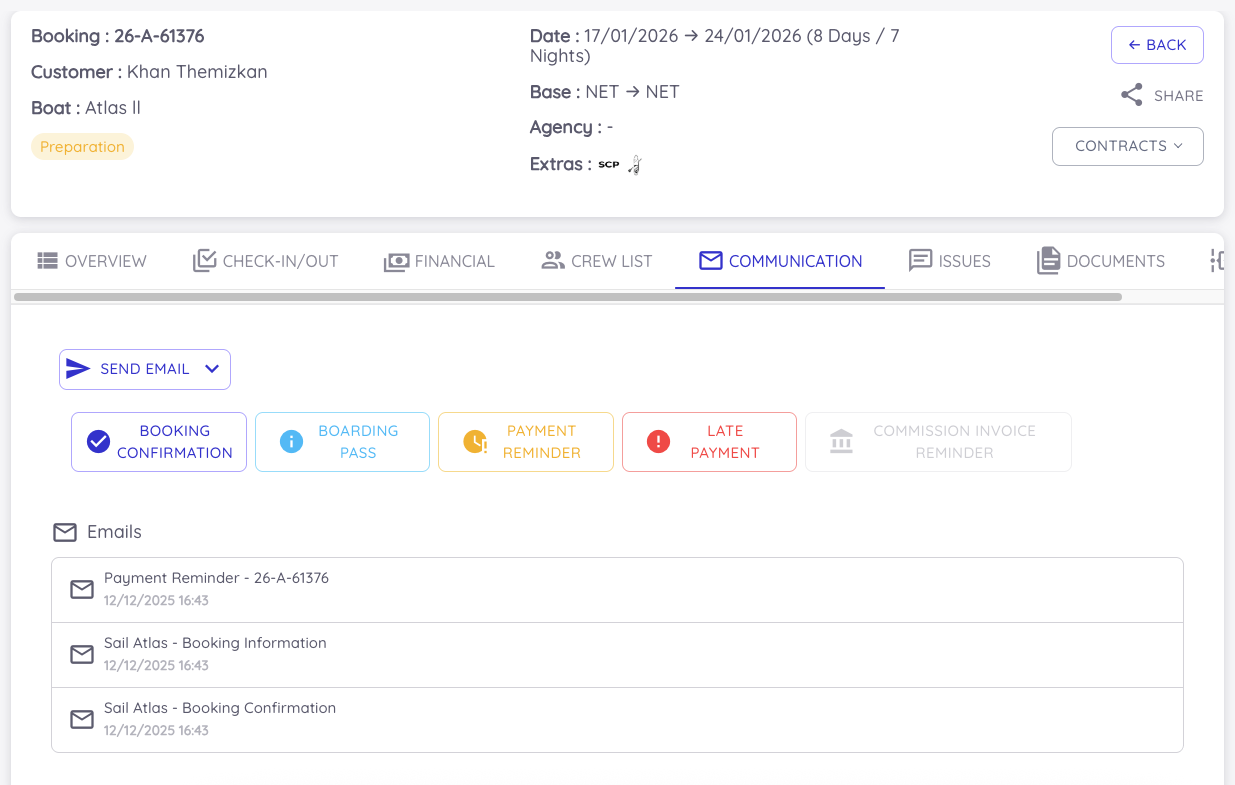Screen dimensions: 1235x785
Task: Click the Communication envelope icon
Action: tap(711, 261)
